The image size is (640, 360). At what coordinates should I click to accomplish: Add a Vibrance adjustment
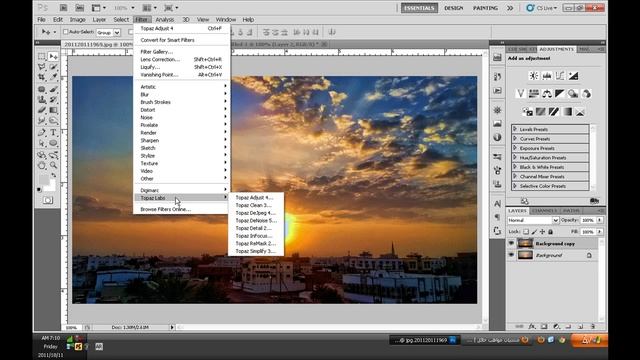tap(520, 94)
